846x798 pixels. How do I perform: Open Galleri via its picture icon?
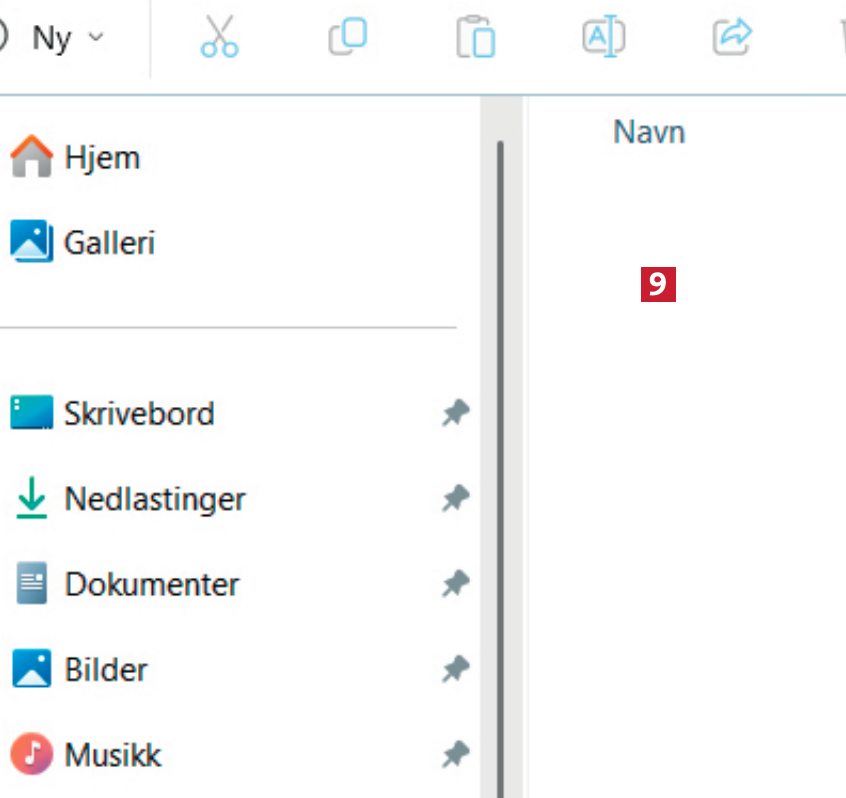pyautogui.click(x=31, y=242)
